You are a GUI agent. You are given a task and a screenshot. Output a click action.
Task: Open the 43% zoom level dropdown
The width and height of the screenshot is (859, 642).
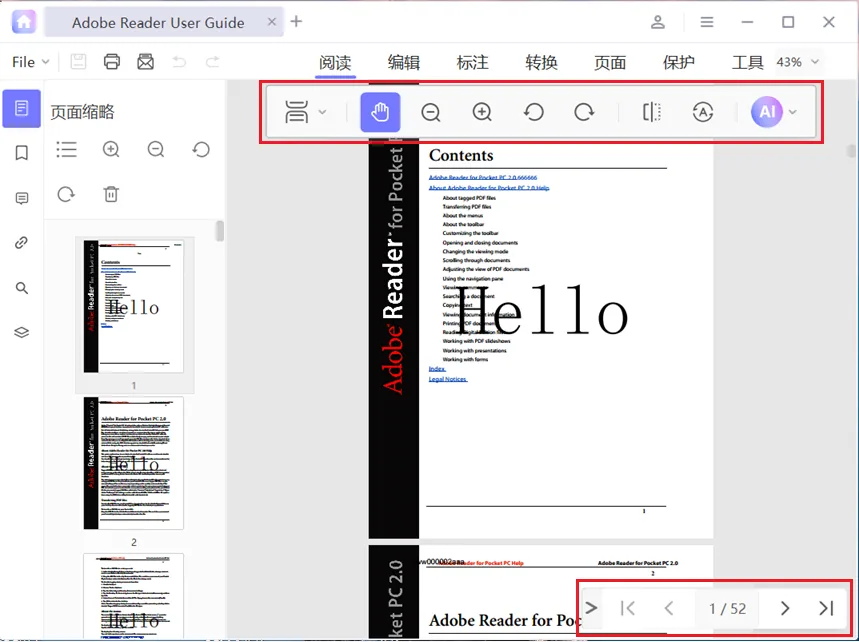(798, 62)
